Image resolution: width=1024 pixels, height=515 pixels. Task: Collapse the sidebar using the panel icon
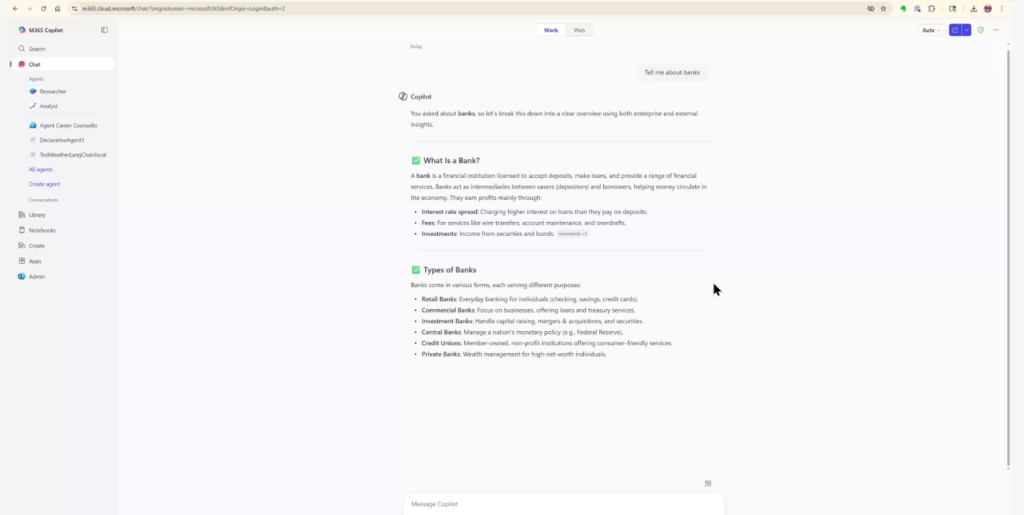pyautogui.click(x=104, y=30)
